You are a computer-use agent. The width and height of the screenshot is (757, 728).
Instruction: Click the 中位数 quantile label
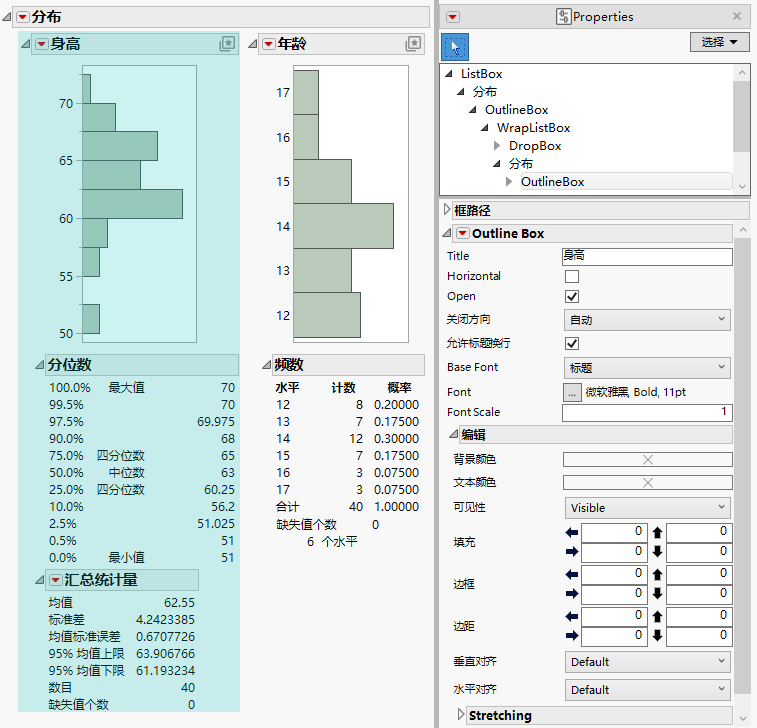(x=126, y=473)
